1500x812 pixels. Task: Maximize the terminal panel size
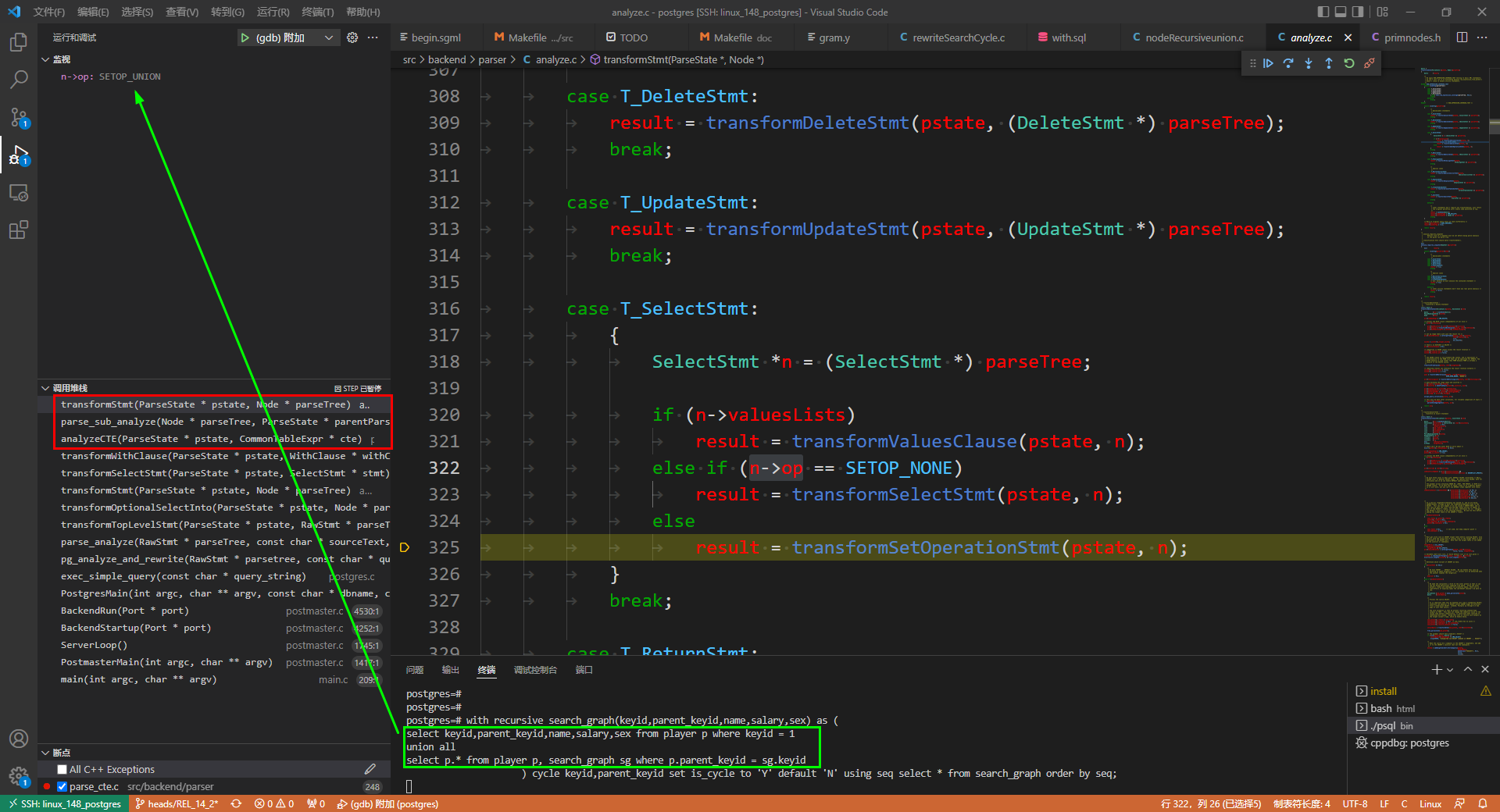click(x=1468, y=669)
